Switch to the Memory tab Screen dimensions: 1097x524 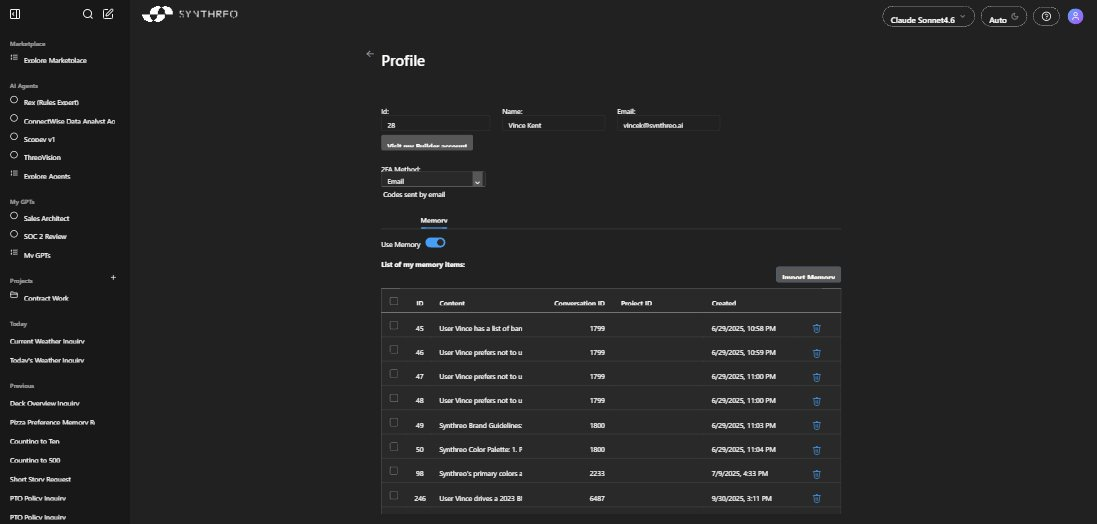pos(433,220)
